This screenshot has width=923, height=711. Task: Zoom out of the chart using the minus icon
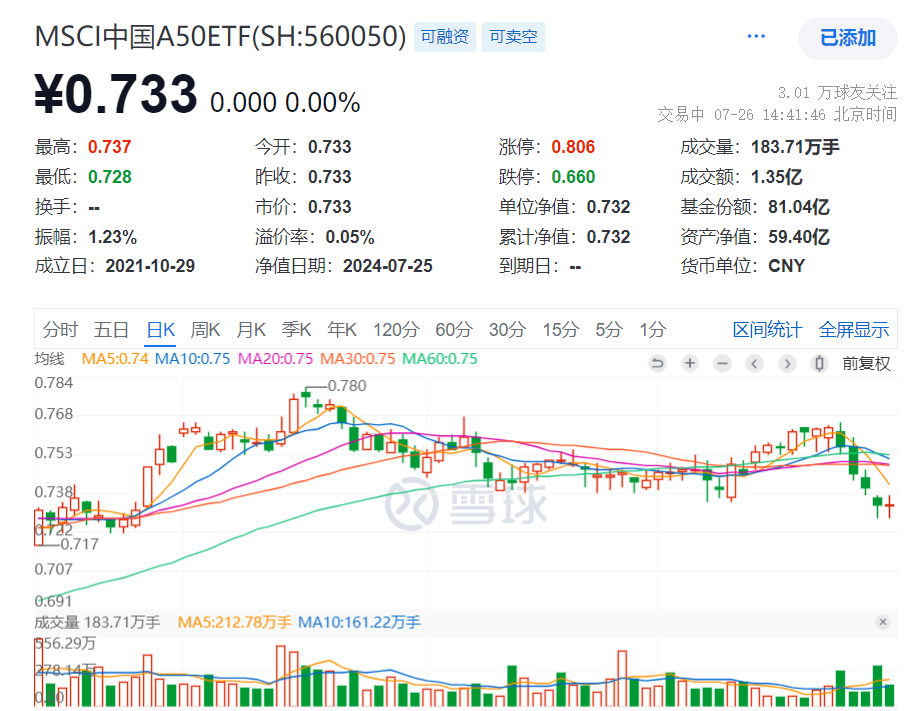722,363
